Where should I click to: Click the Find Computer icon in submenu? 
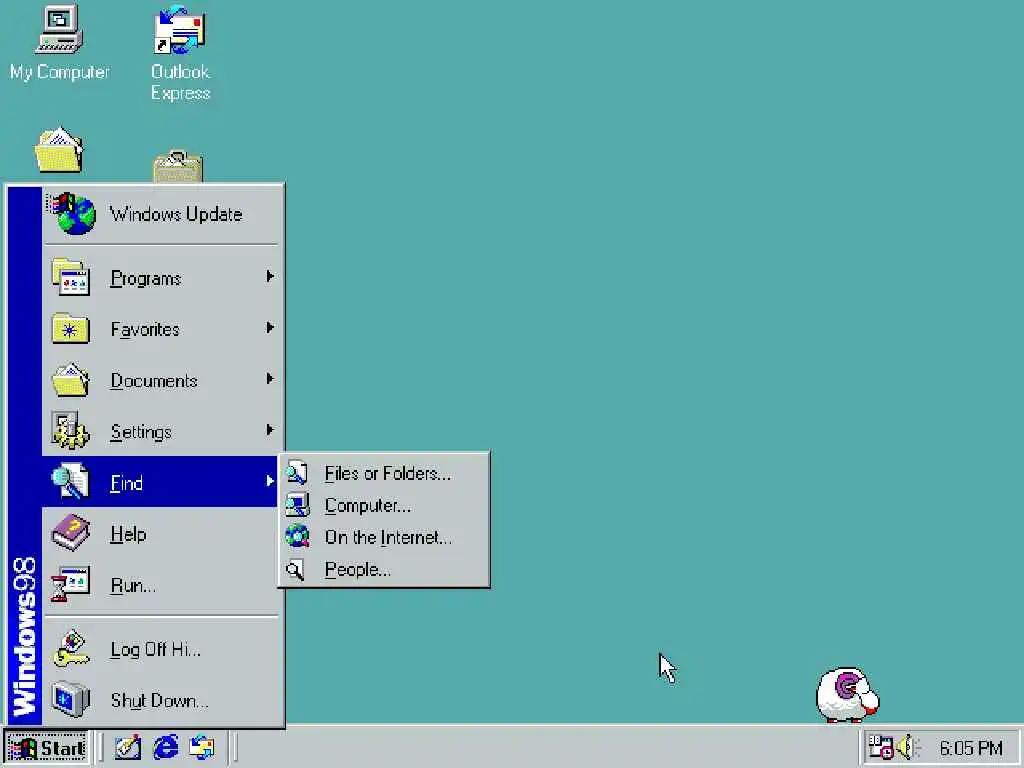tap(297, 505)
